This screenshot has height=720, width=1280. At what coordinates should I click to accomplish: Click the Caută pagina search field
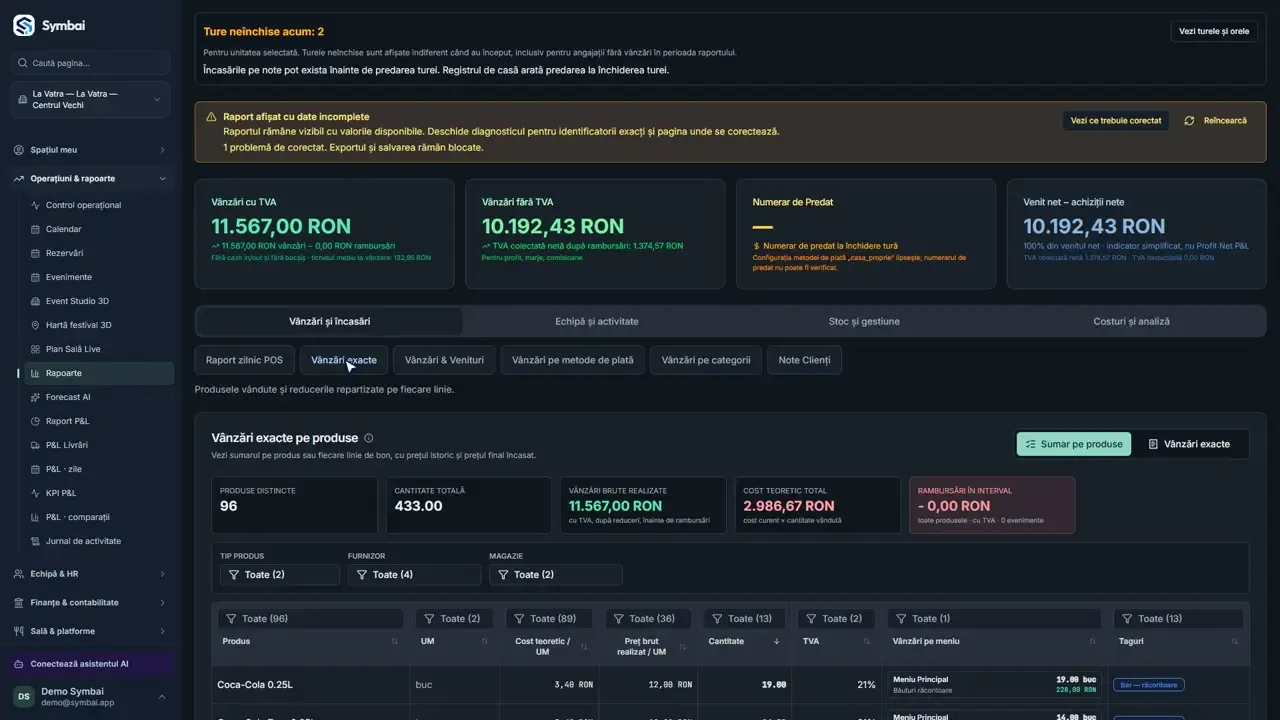click(90, 63)
